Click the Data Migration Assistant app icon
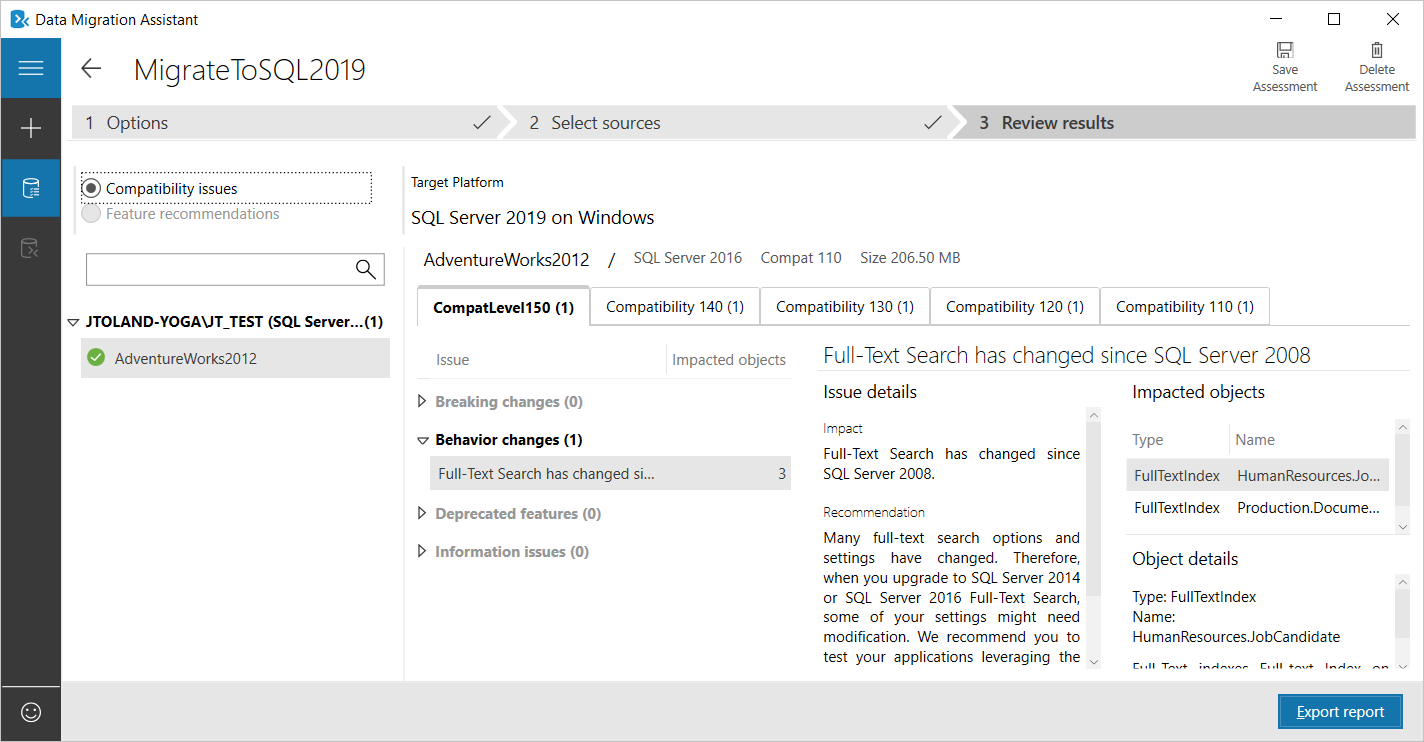This screenshot has height=742, width=1424. point(18,19)
